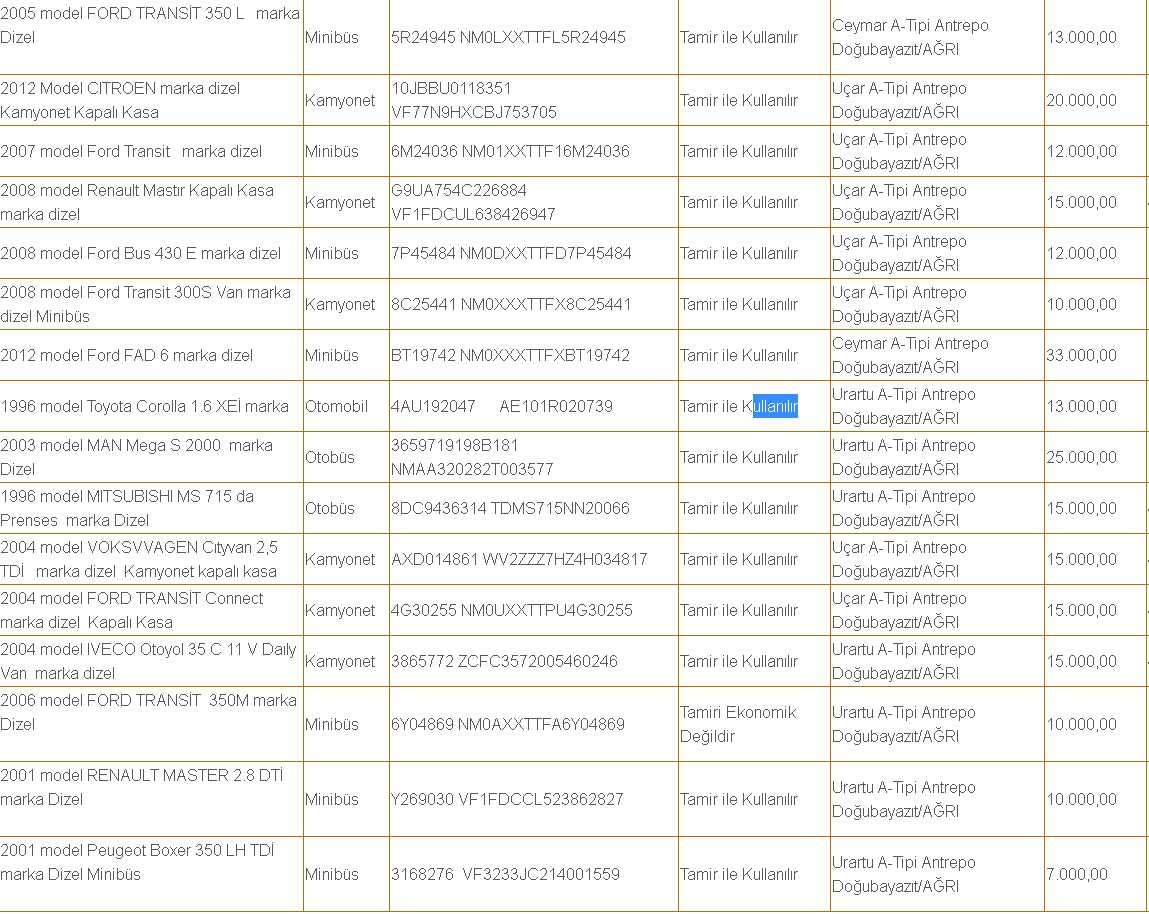Select serial 'BT19742 NM0XXXTTFXBT19742'

pyautogui.click(x=510, y=355)
